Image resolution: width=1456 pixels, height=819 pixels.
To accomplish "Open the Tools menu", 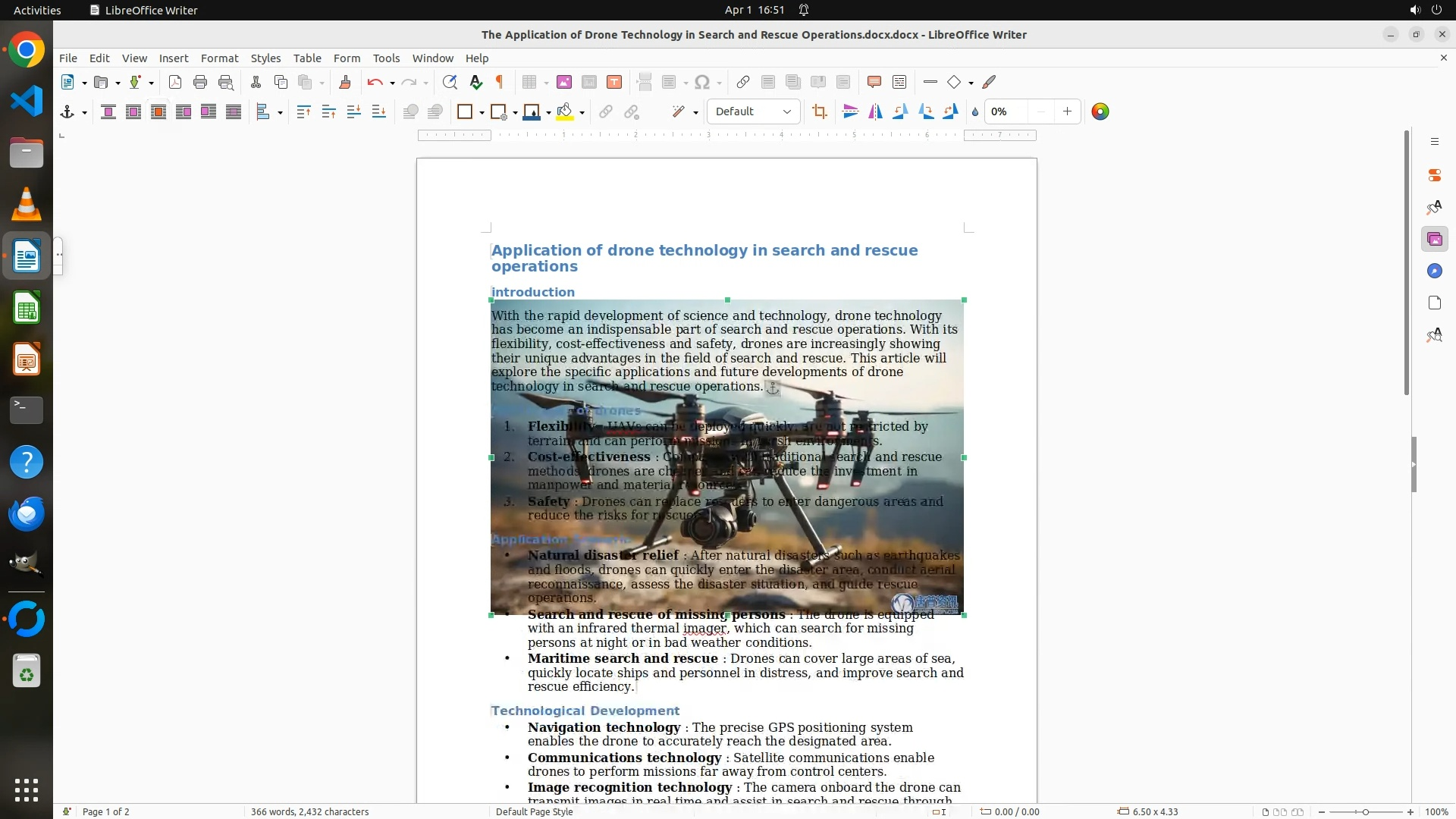I will click(x=386, y=58).
